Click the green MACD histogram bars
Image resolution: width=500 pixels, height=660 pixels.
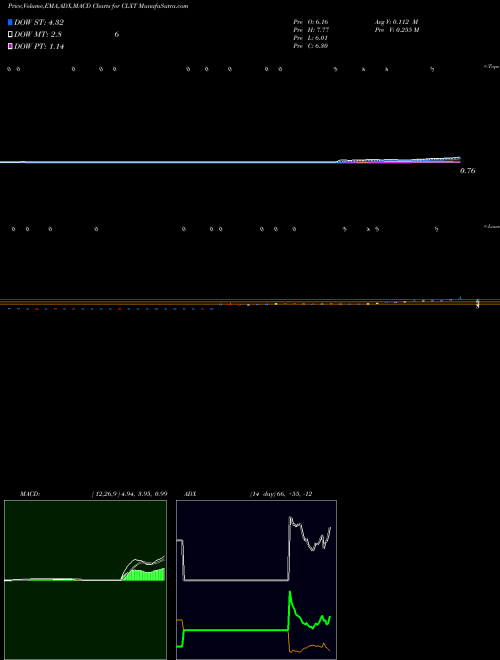(x=145, y=575)
